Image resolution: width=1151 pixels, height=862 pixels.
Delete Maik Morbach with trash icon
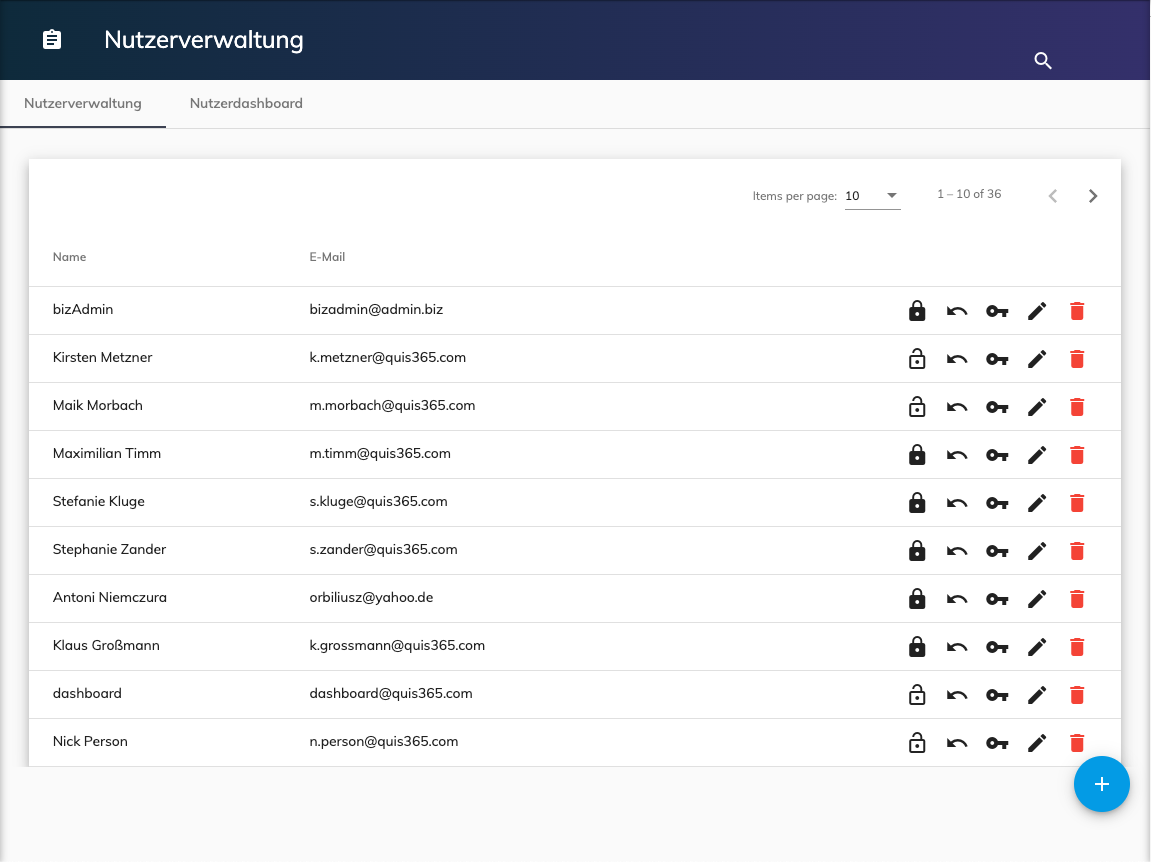pos(1077,408)
